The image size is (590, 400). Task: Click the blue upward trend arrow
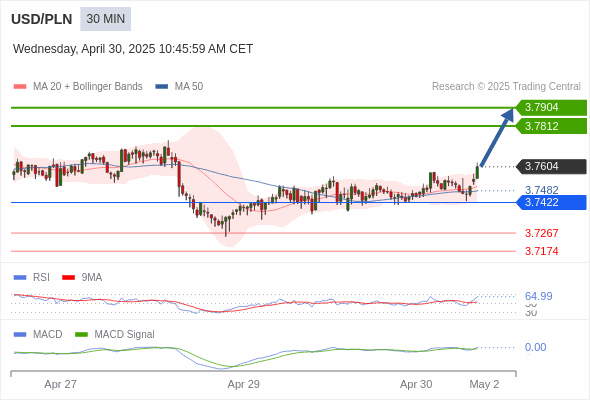point(497,137)
